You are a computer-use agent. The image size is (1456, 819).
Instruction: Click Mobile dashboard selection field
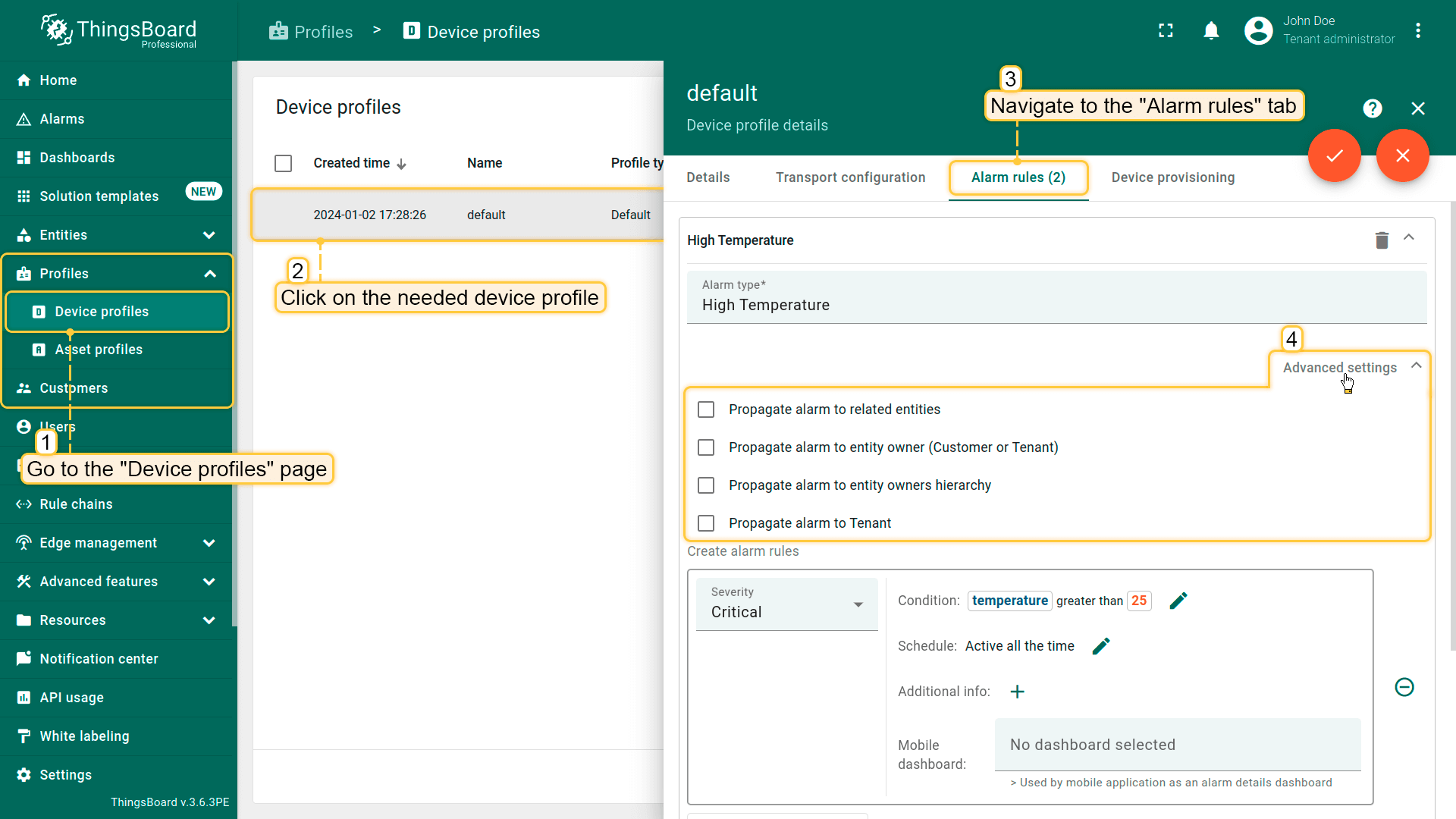click(1177, 745)
